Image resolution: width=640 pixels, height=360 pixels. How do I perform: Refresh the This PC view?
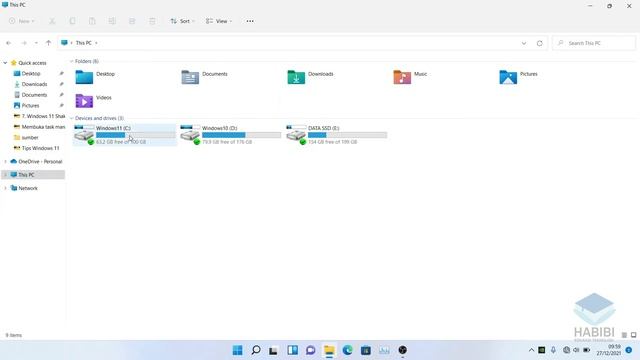coord(540,43)
